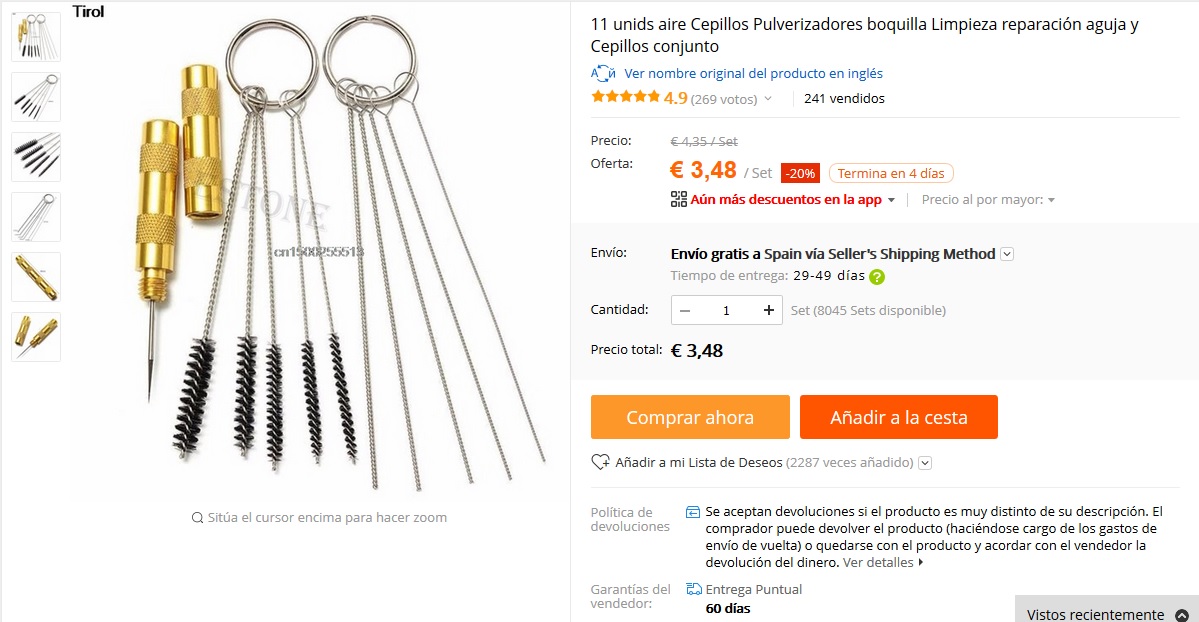Viewport: 1199px width, 622px height.
Task: Click the QR code icon for app discounts
Action: pos(678,200)
